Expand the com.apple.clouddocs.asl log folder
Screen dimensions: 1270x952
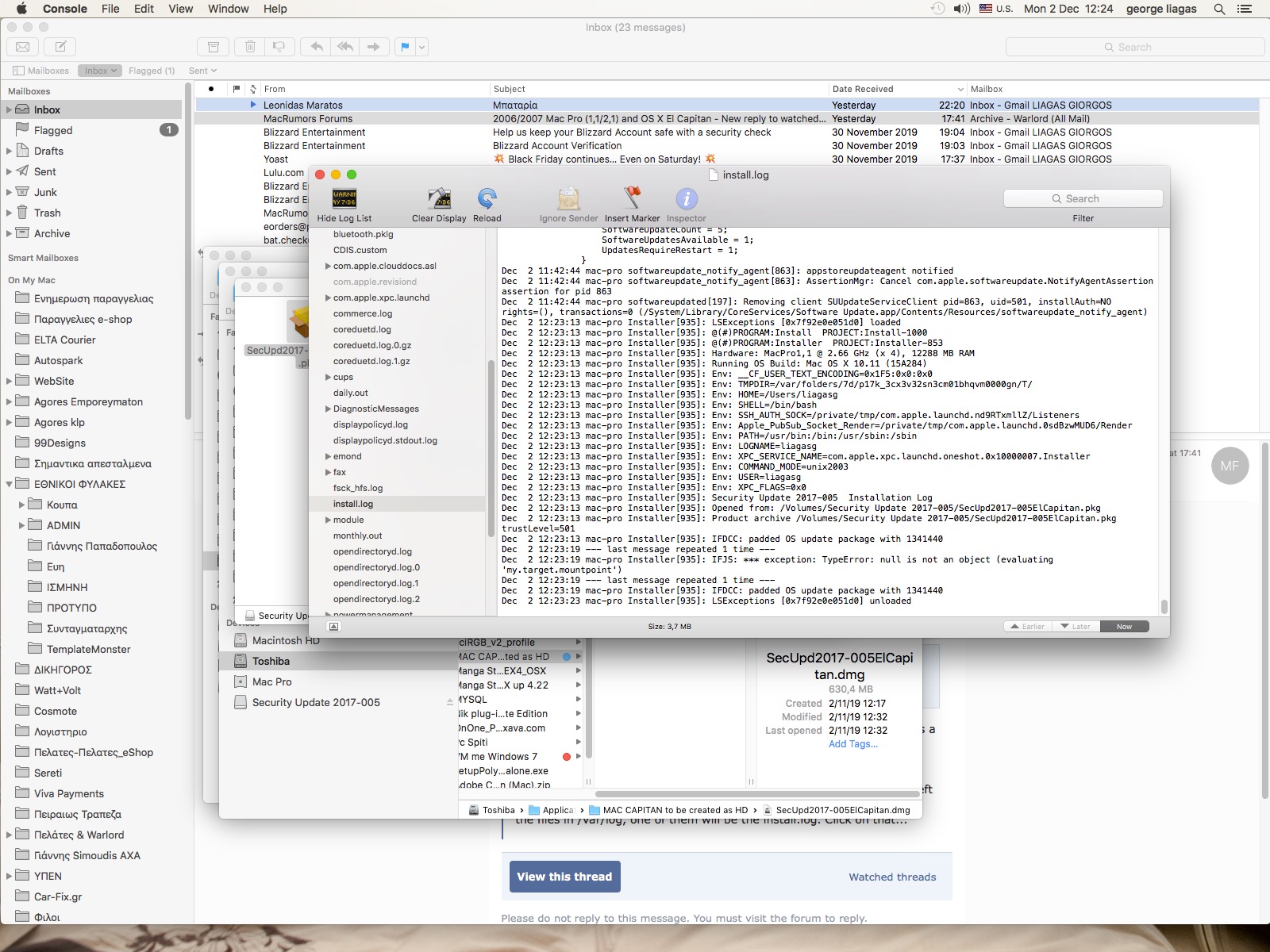pos(328,266)
